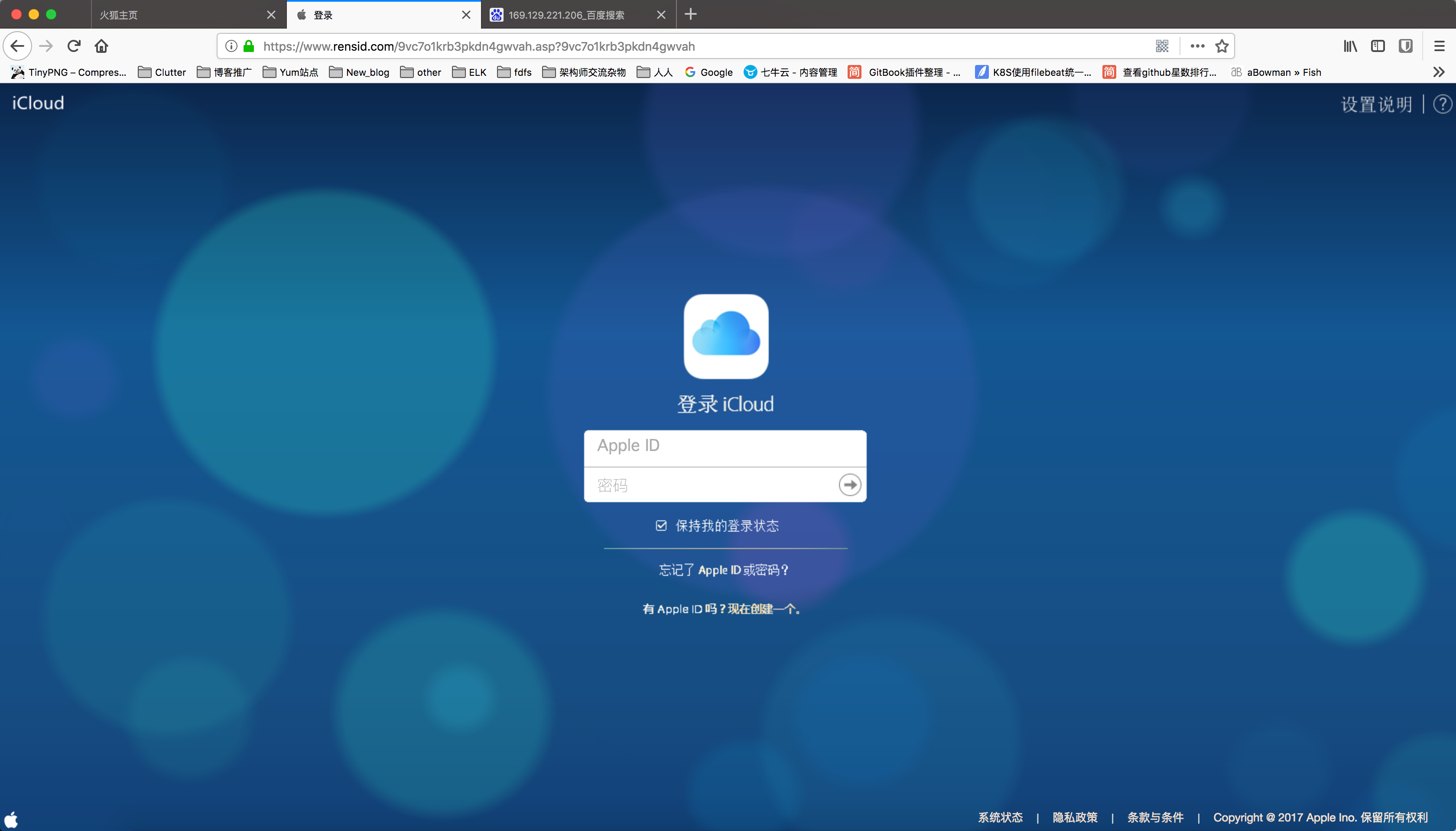The width and height of the screenshot is (1456, 831).
Task: Open the Firefox hamburger menu
Action: (1439, 45)
